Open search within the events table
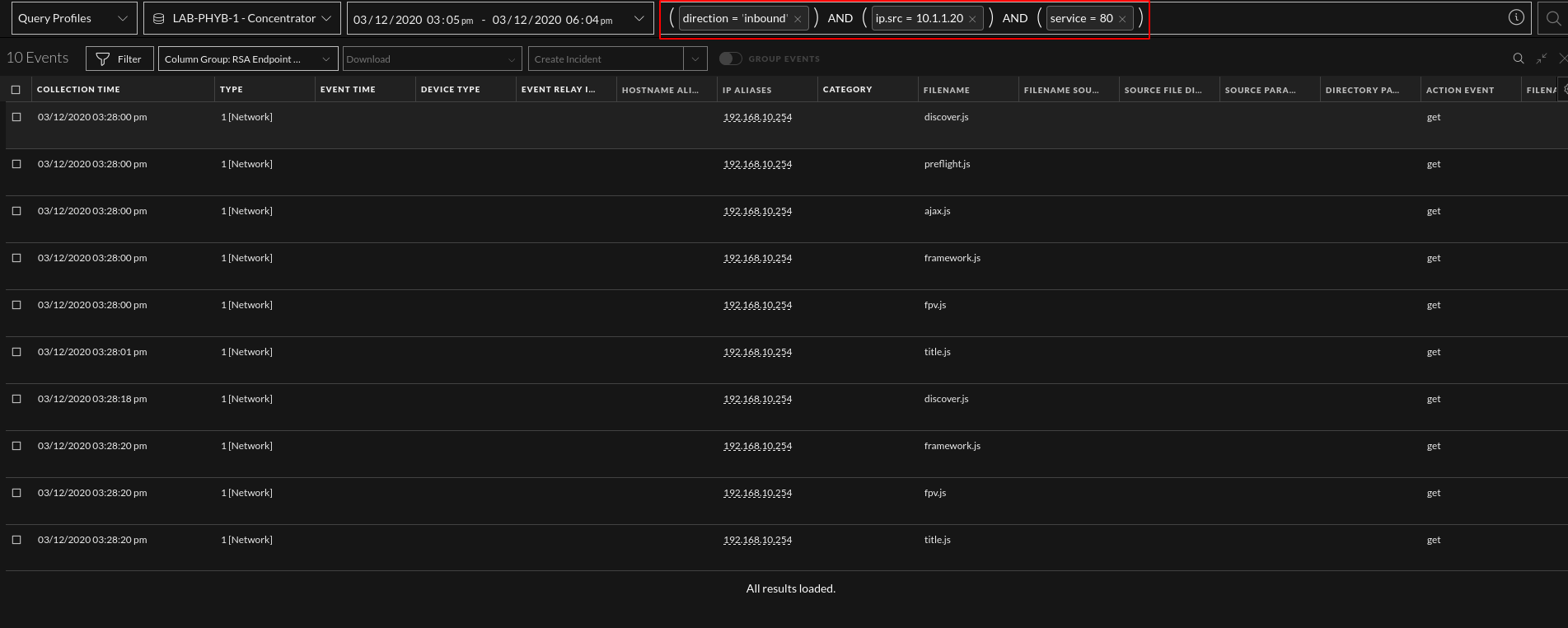This screenshot has width=1568, height=628. [1518, 59]
